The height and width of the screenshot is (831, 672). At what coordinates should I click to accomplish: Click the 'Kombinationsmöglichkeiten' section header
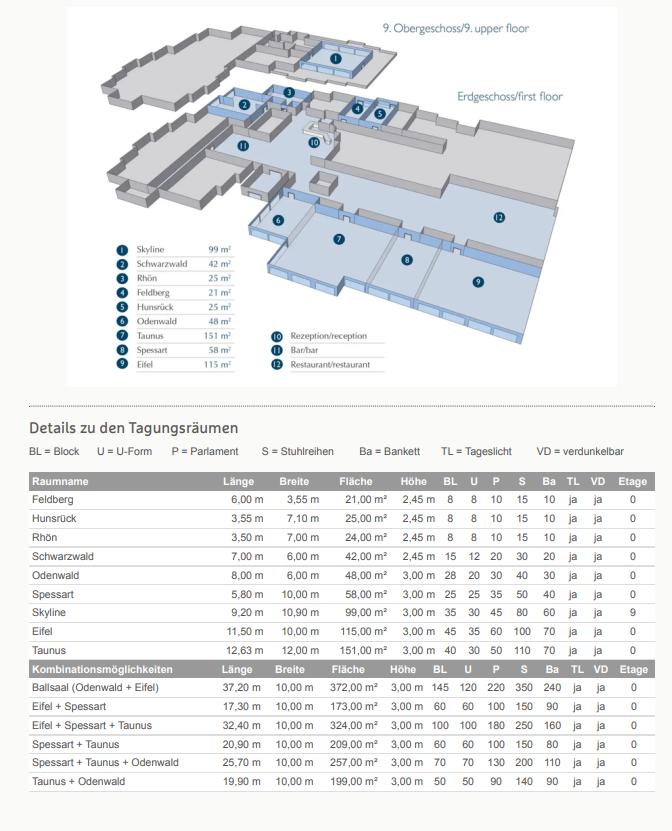click(x=102, y=669)
